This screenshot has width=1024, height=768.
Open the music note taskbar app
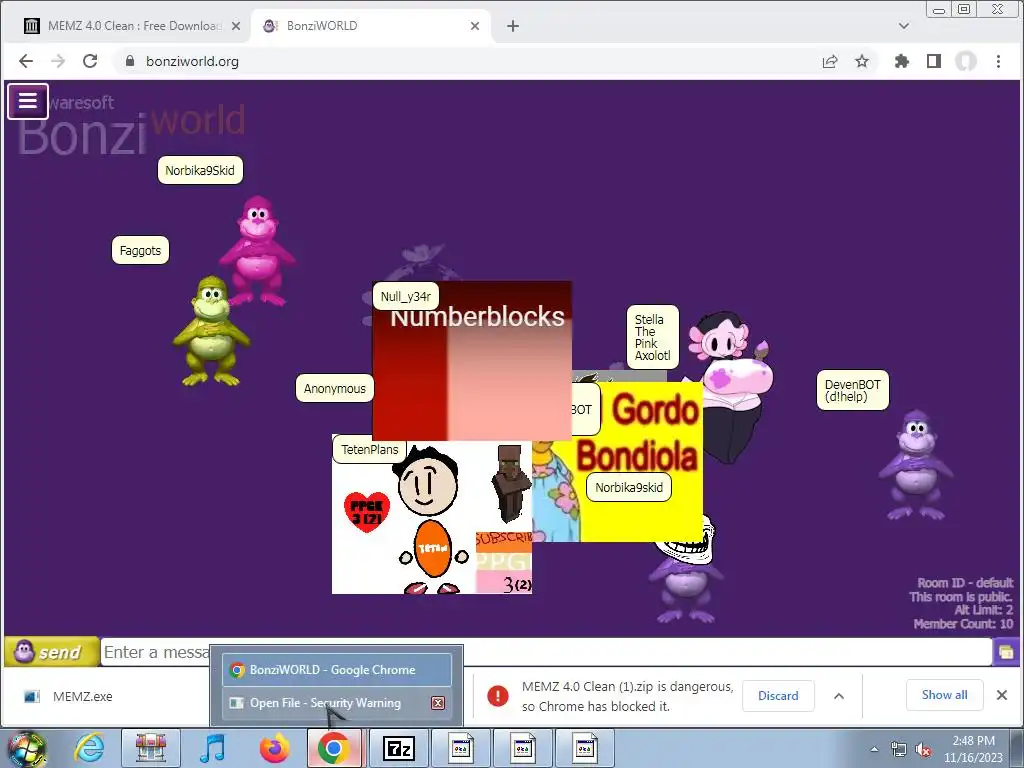(x=212, y=748)
